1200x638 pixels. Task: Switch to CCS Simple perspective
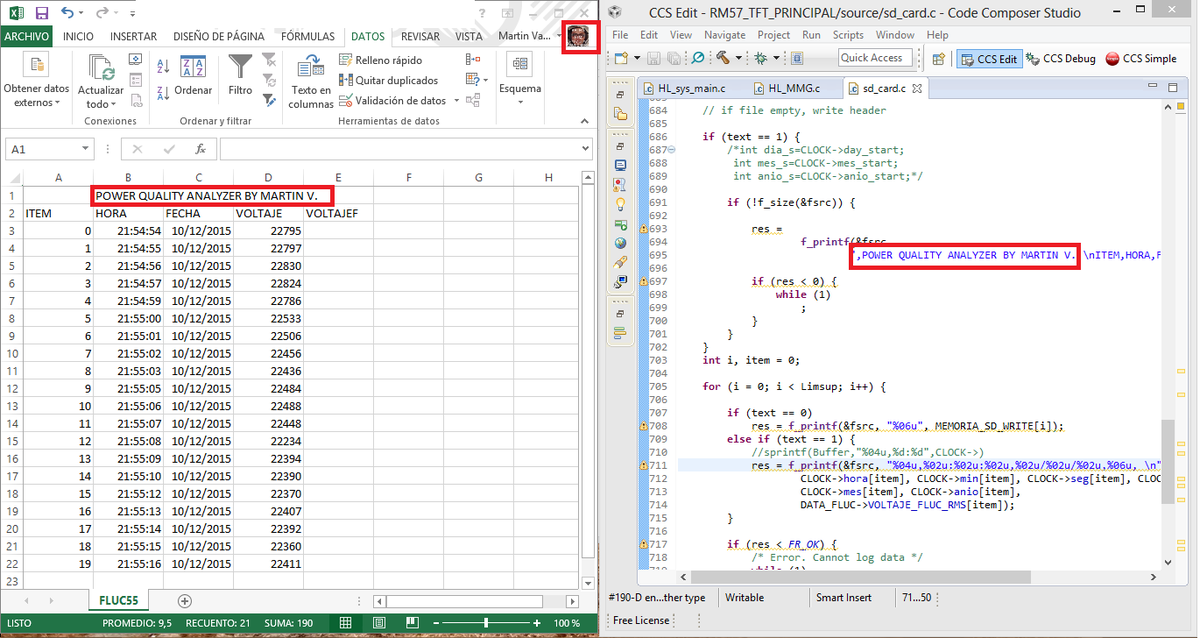[1141, 58]
